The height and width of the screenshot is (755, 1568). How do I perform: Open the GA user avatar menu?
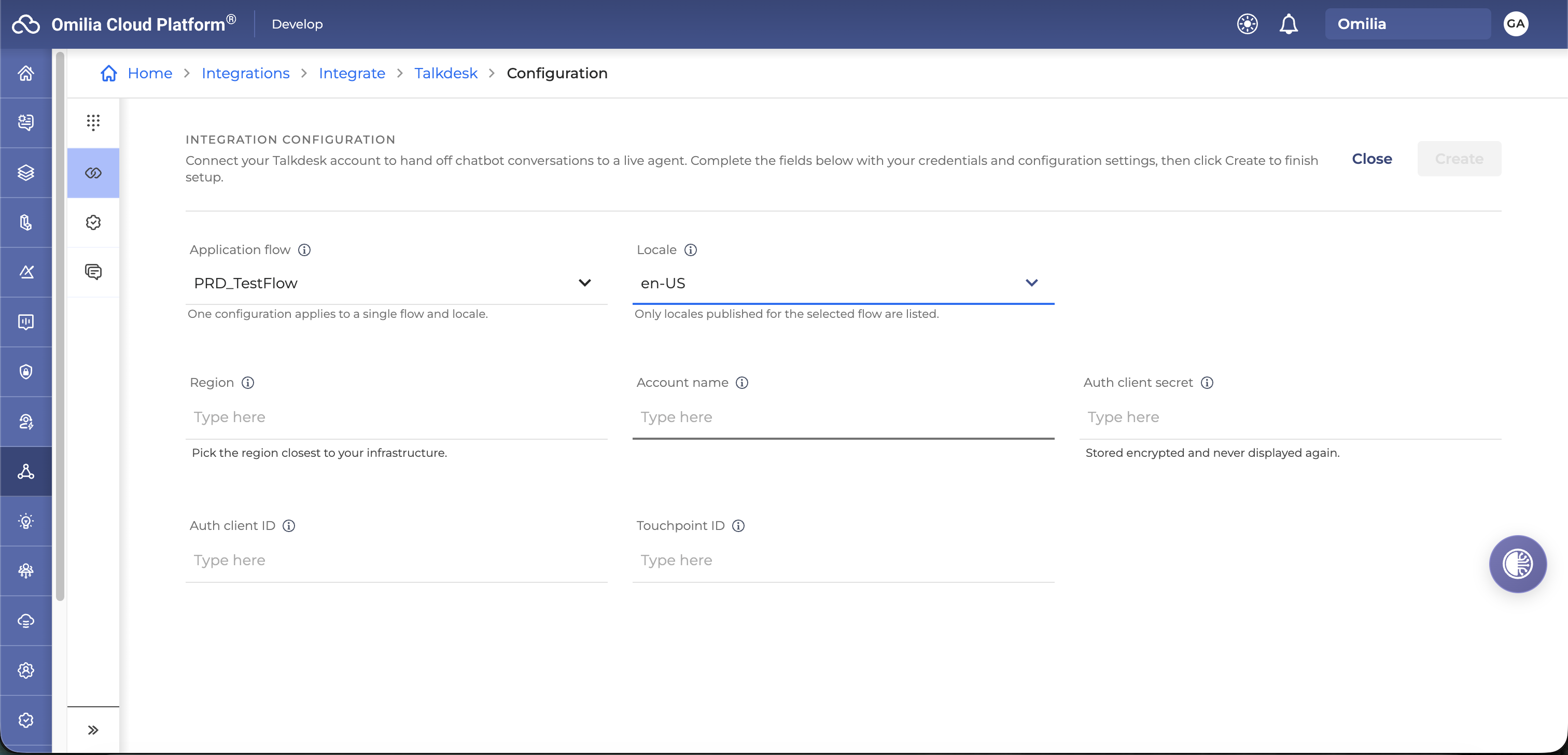point(1516,24)
